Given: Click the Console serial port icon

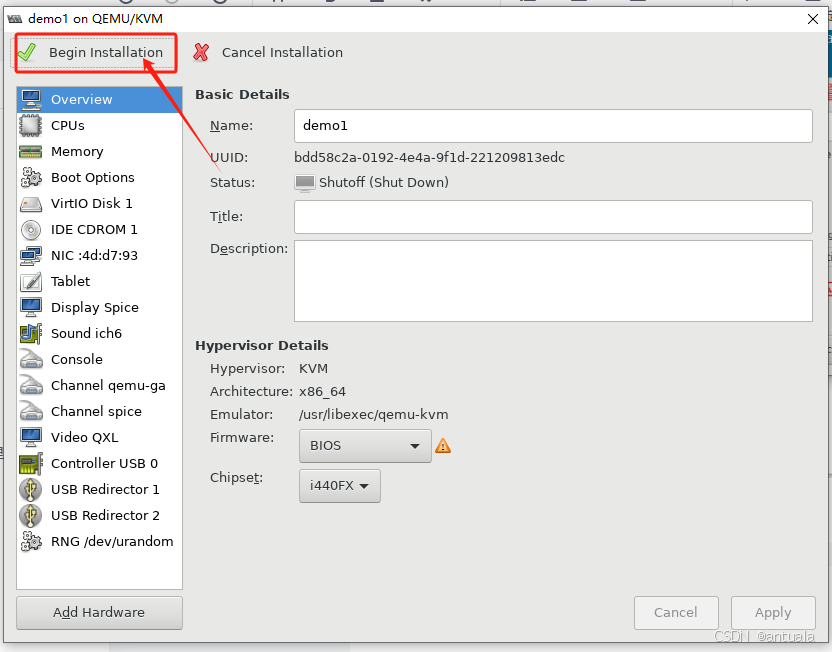Looking at the screenshot, I should tap(31, 359).
